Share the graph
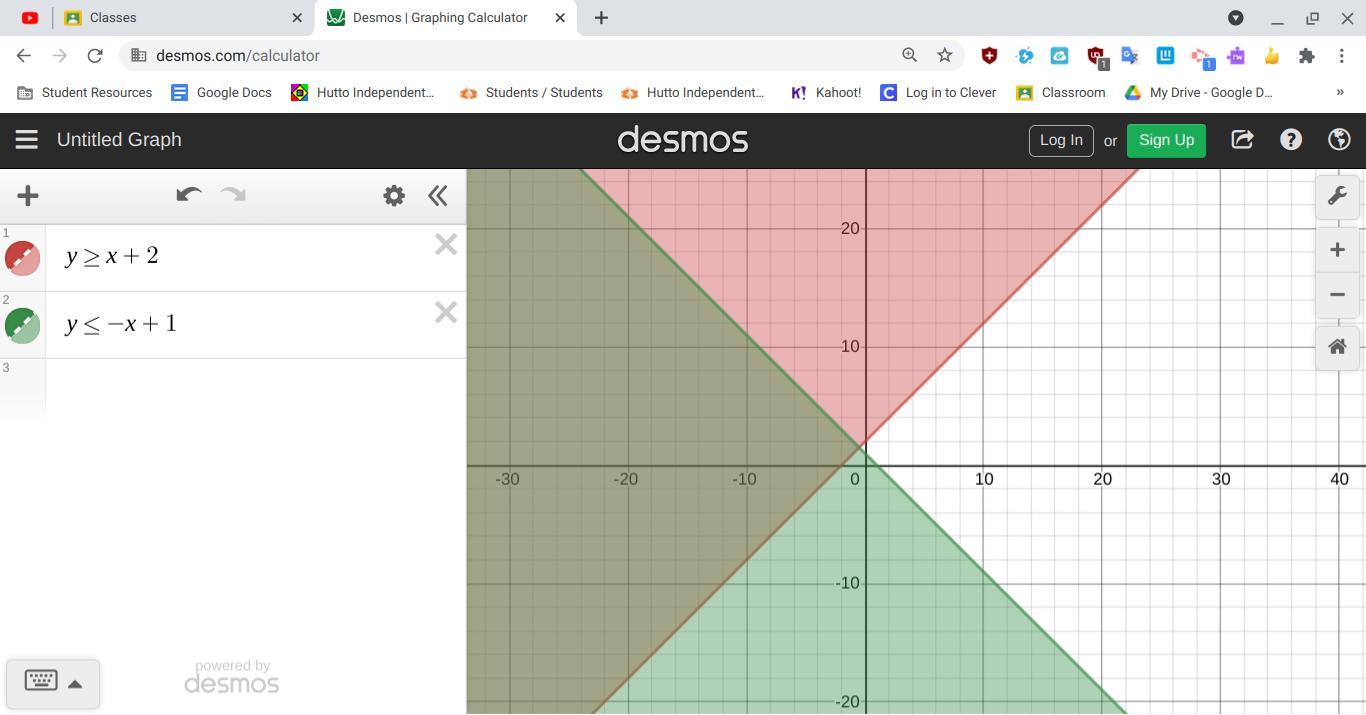The image size is (1366, 715). coord(1242,140)
